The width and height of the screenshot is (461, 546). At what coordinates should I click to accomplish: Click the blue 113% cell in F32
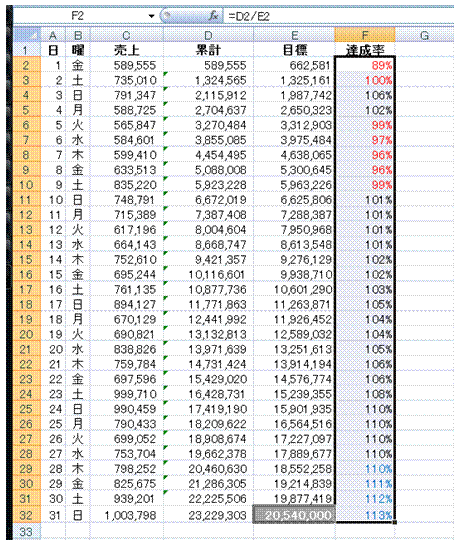[x=365, y=515]
